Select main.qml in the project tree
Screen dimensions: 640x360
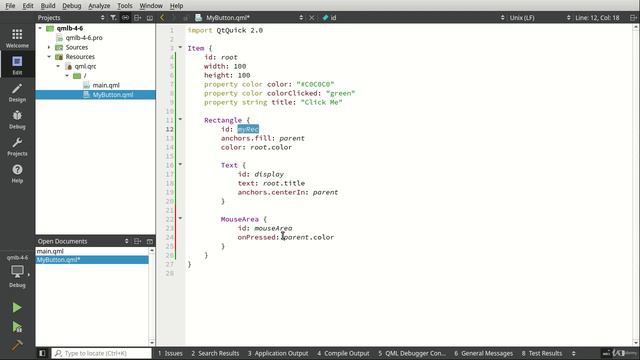click(x=106, y=85)
